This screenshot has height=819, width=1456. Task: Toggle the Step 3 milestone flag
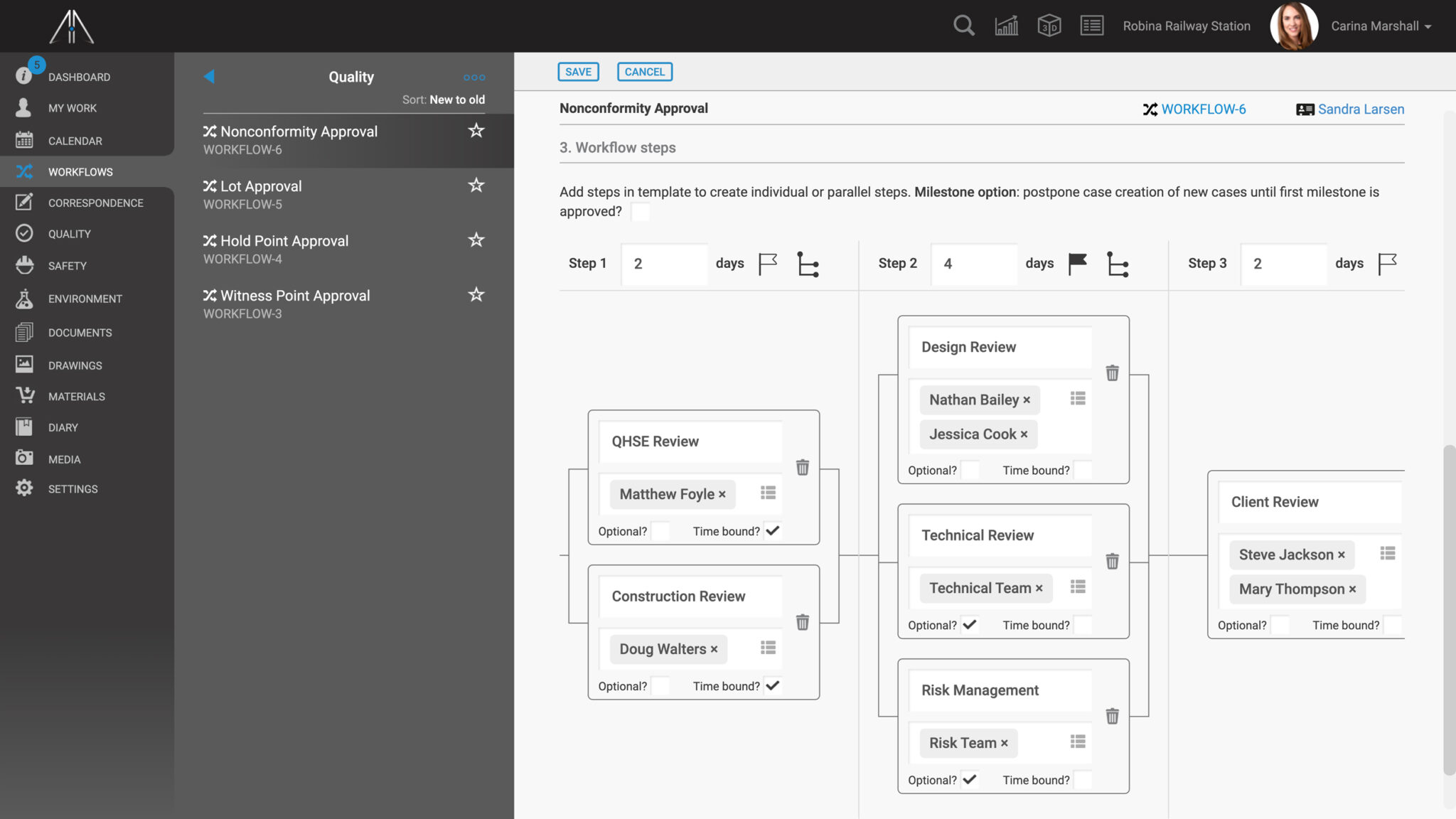(1387, 264)
